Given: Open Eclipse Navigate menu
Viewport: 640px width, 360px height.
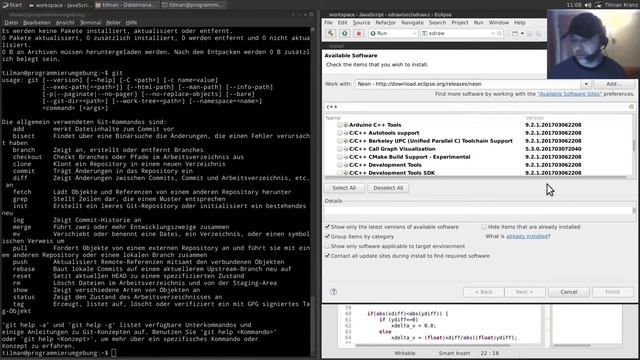Looking at the screenshot, I should coord(412,22).
